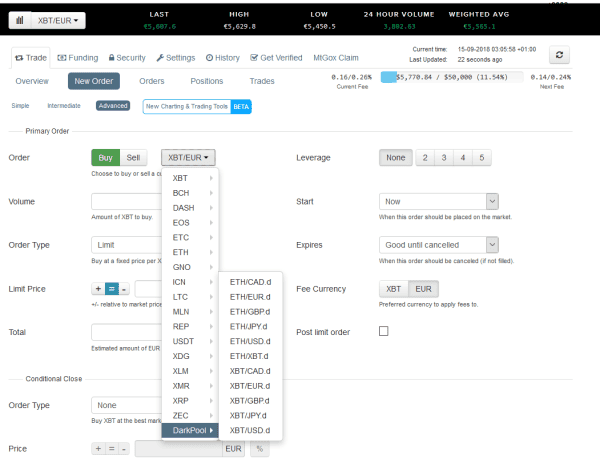Click Limit Price minus button
Viewport: 600px width, 472px height.
[124, 289]
